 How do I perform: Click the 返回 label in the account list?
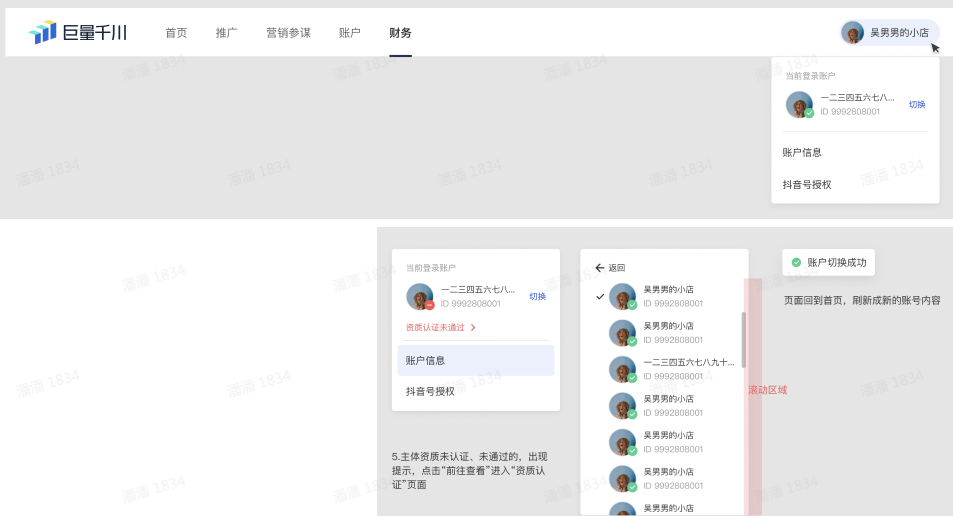[617, 267]
